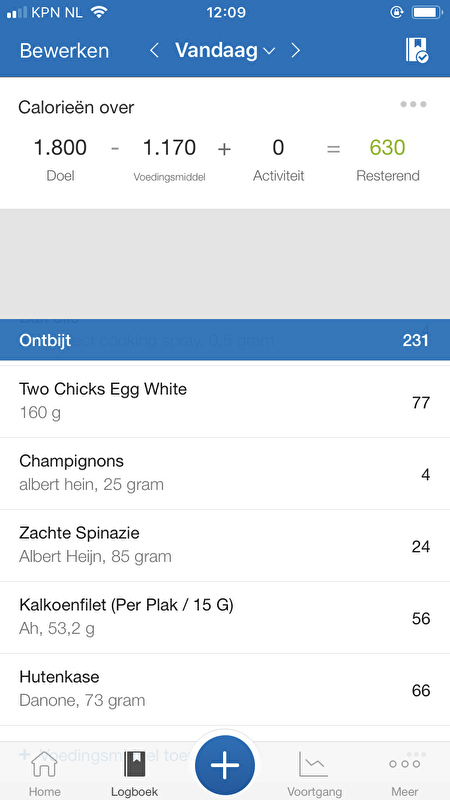Tap the Ontbijt meal header

point(225,340)
